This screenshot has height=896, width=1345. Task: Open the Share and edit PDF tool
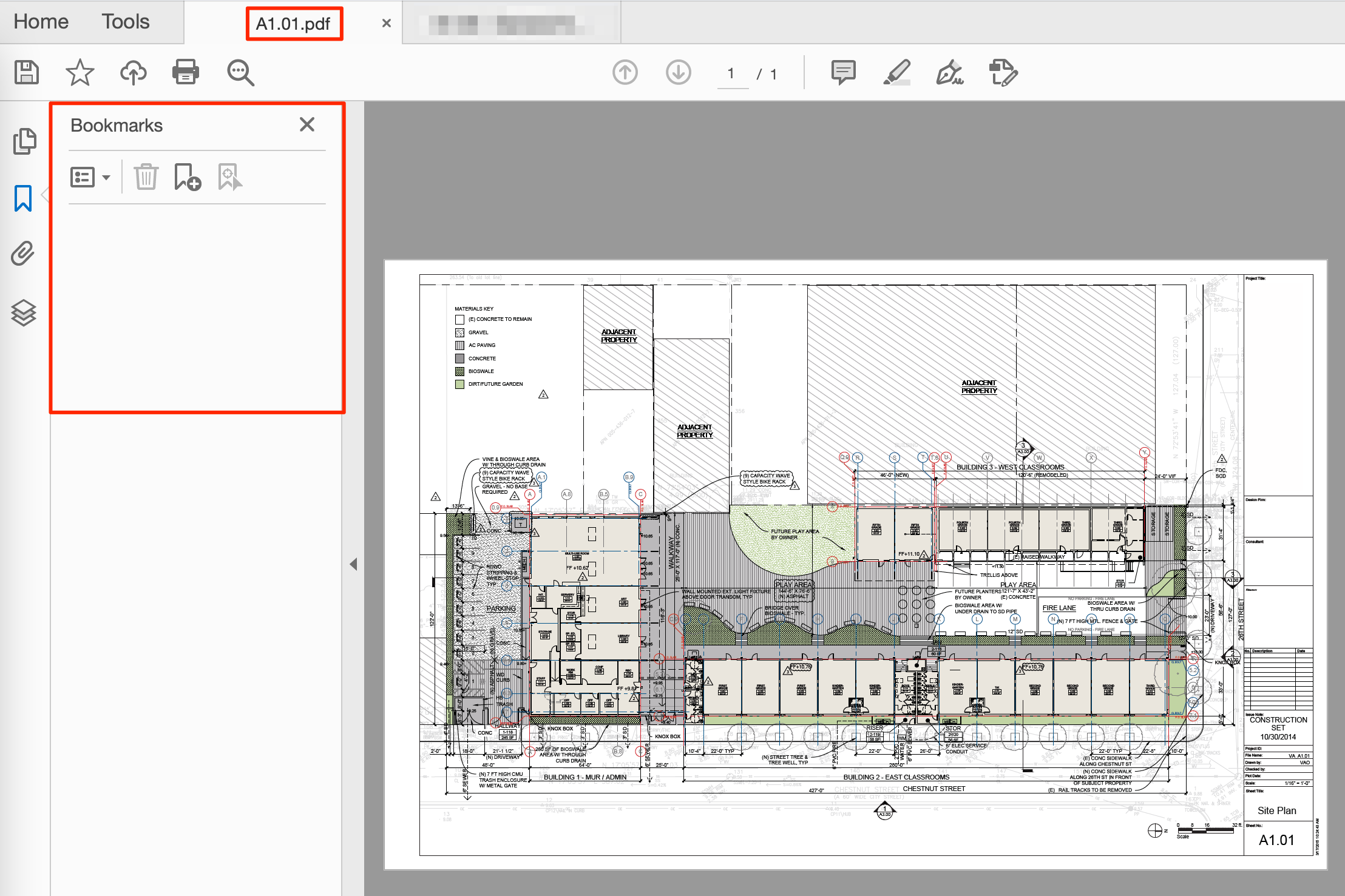tap(1003, 73)
